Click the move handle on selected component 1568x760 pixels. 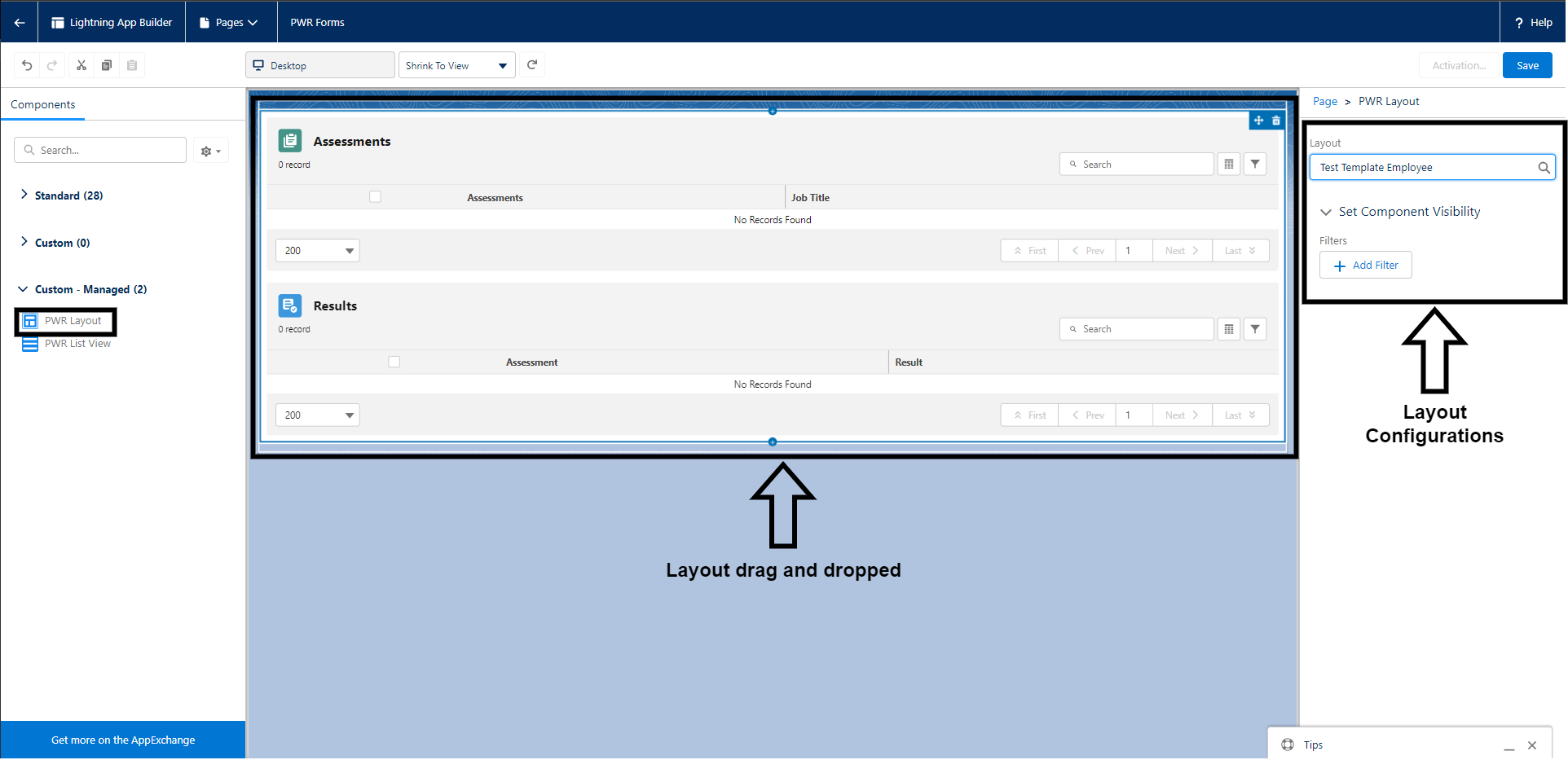click(1258, 121)
